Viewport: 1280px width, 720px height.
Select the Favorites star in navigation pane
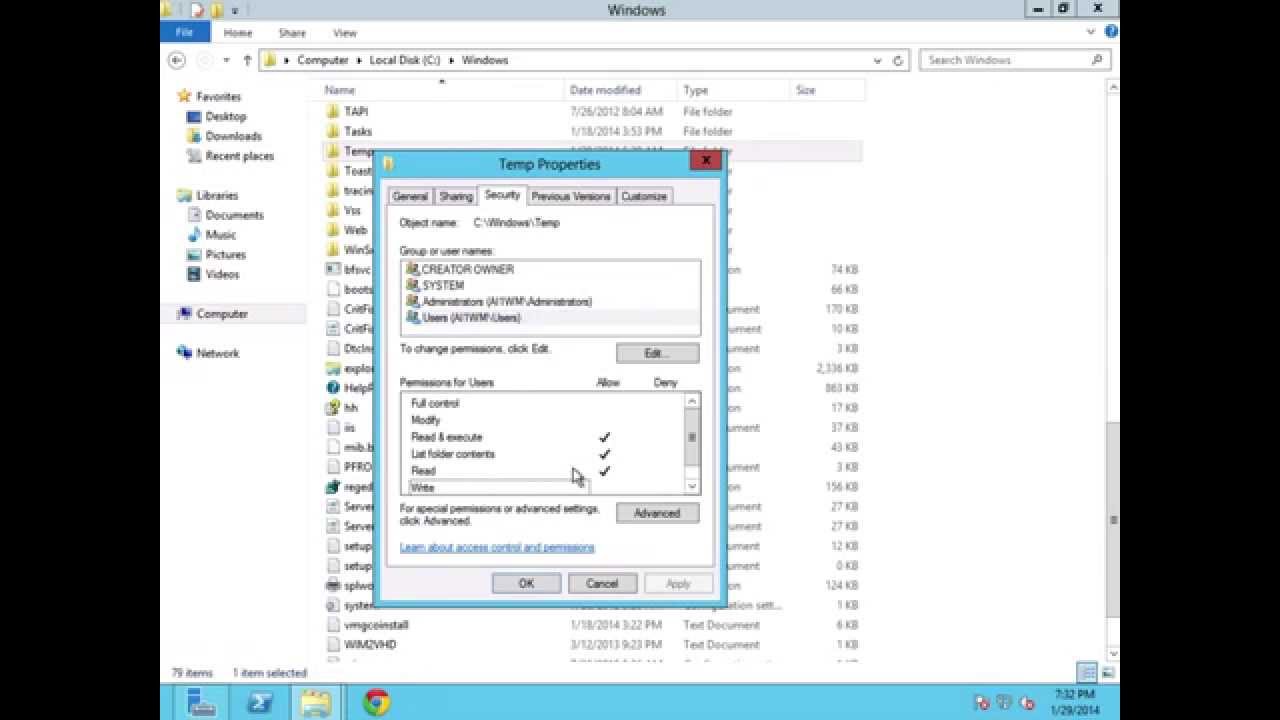coord(184,96)
